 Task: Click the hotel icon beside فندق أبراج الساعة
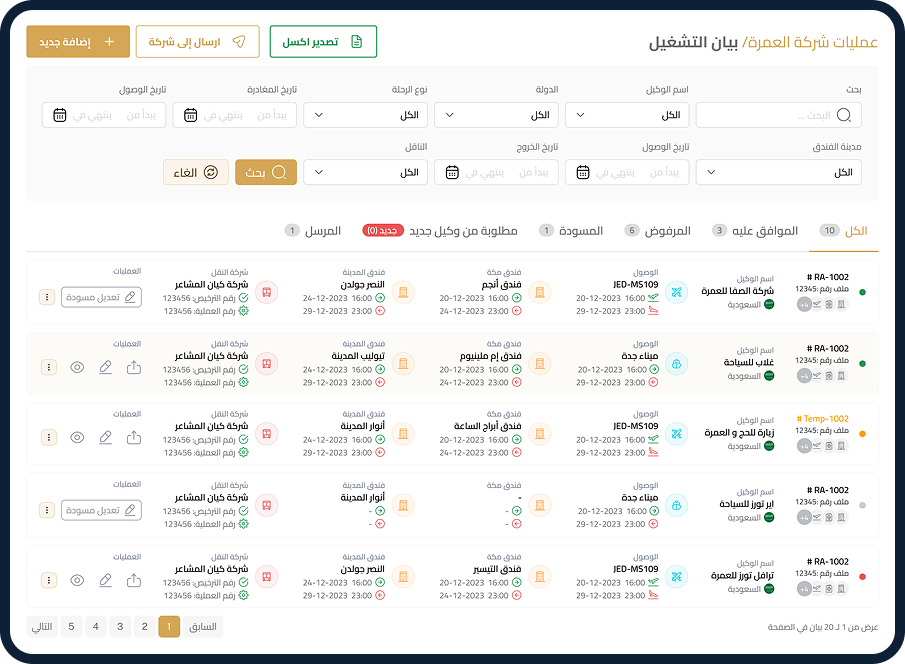pos(540,434)
